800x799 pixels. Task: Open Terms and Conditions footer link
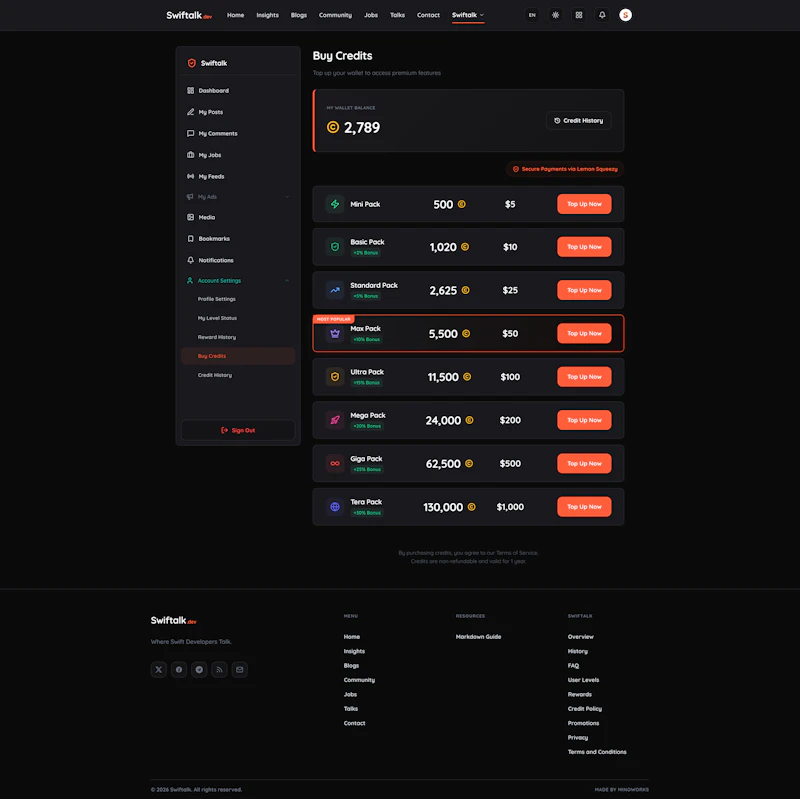[x=597, y=752]
